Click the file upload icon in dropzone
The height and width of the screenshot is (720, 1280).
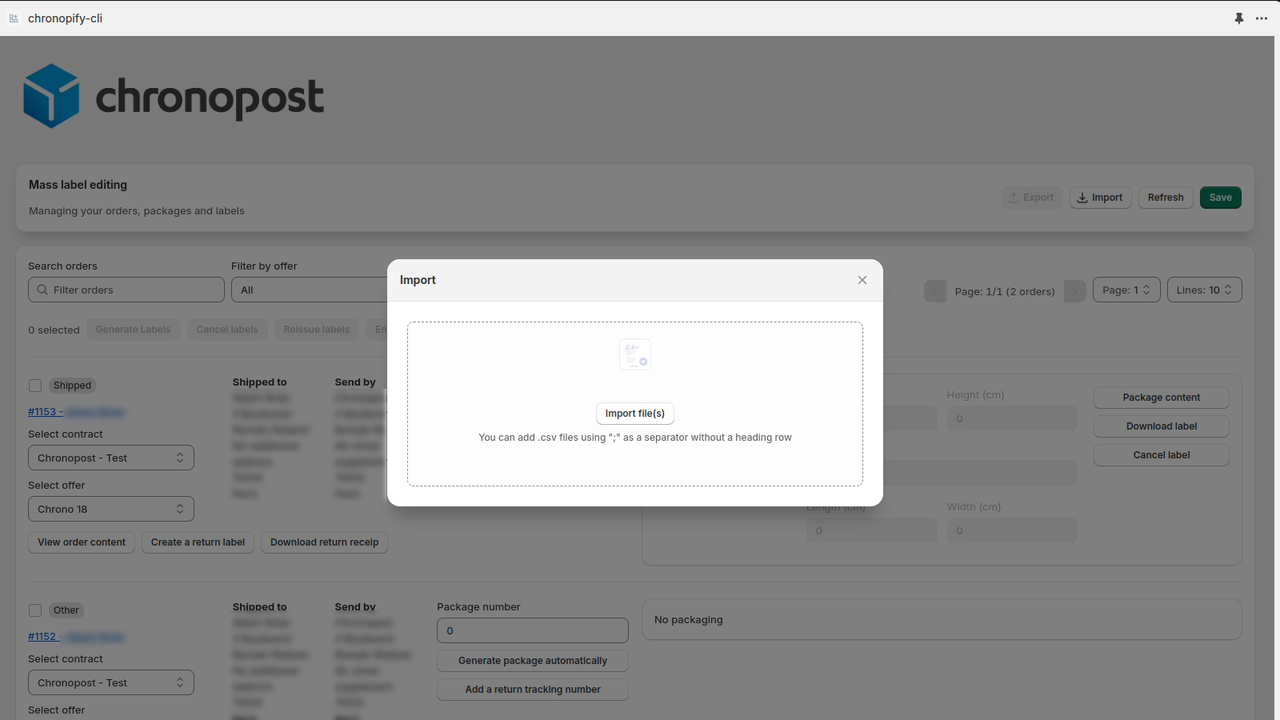click(x=635, y=355)
